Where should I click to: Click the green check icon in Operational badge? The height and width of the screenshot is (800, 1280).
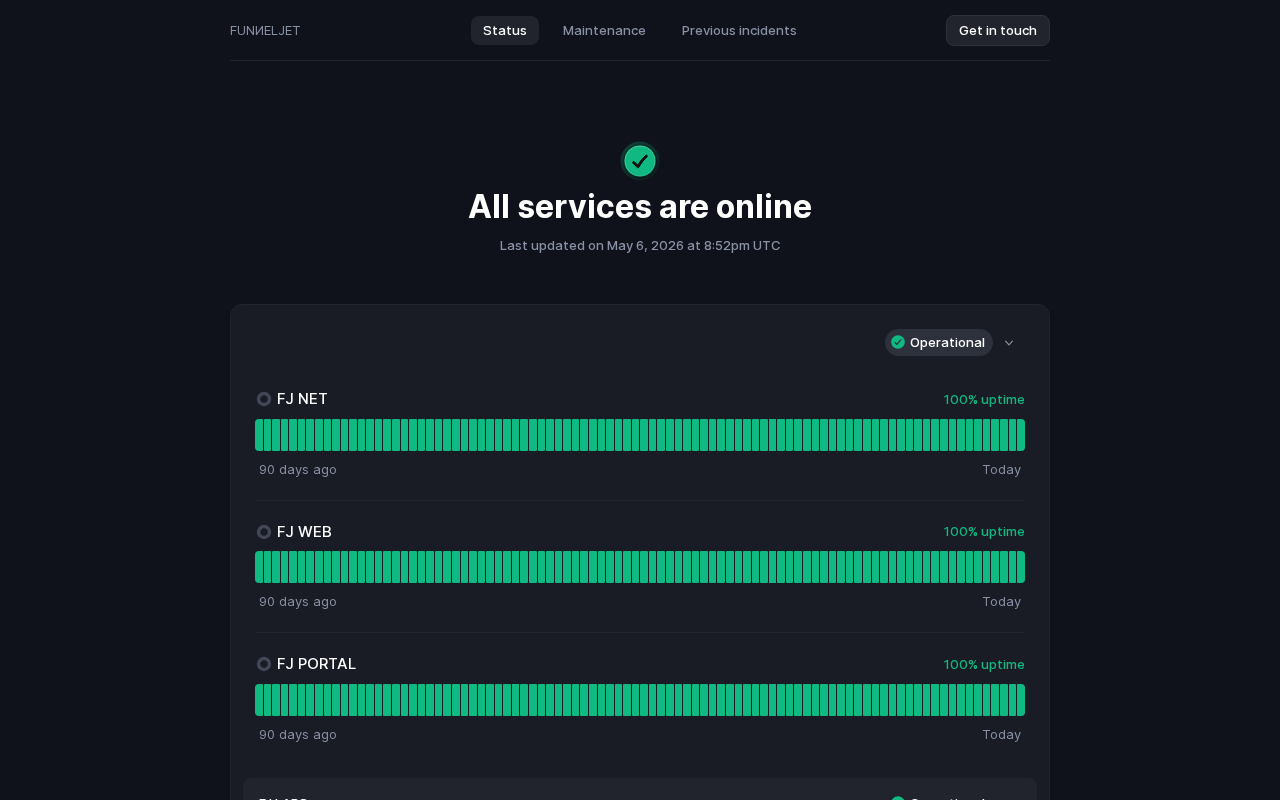(x=898, y=342)
